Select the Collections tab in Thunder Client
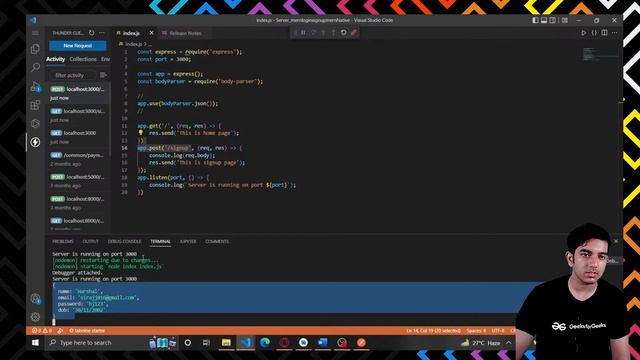 point(83,59)
